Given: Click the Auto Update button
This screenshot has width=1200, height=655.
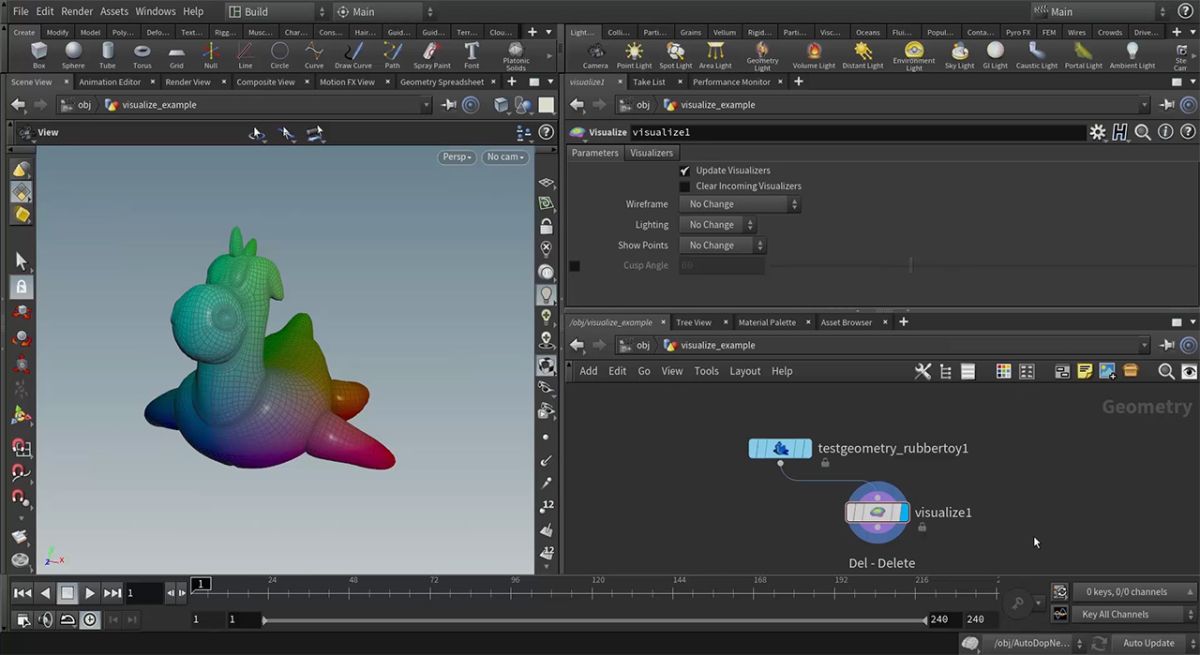Looking at the screenshot, I should (1148, 643).
